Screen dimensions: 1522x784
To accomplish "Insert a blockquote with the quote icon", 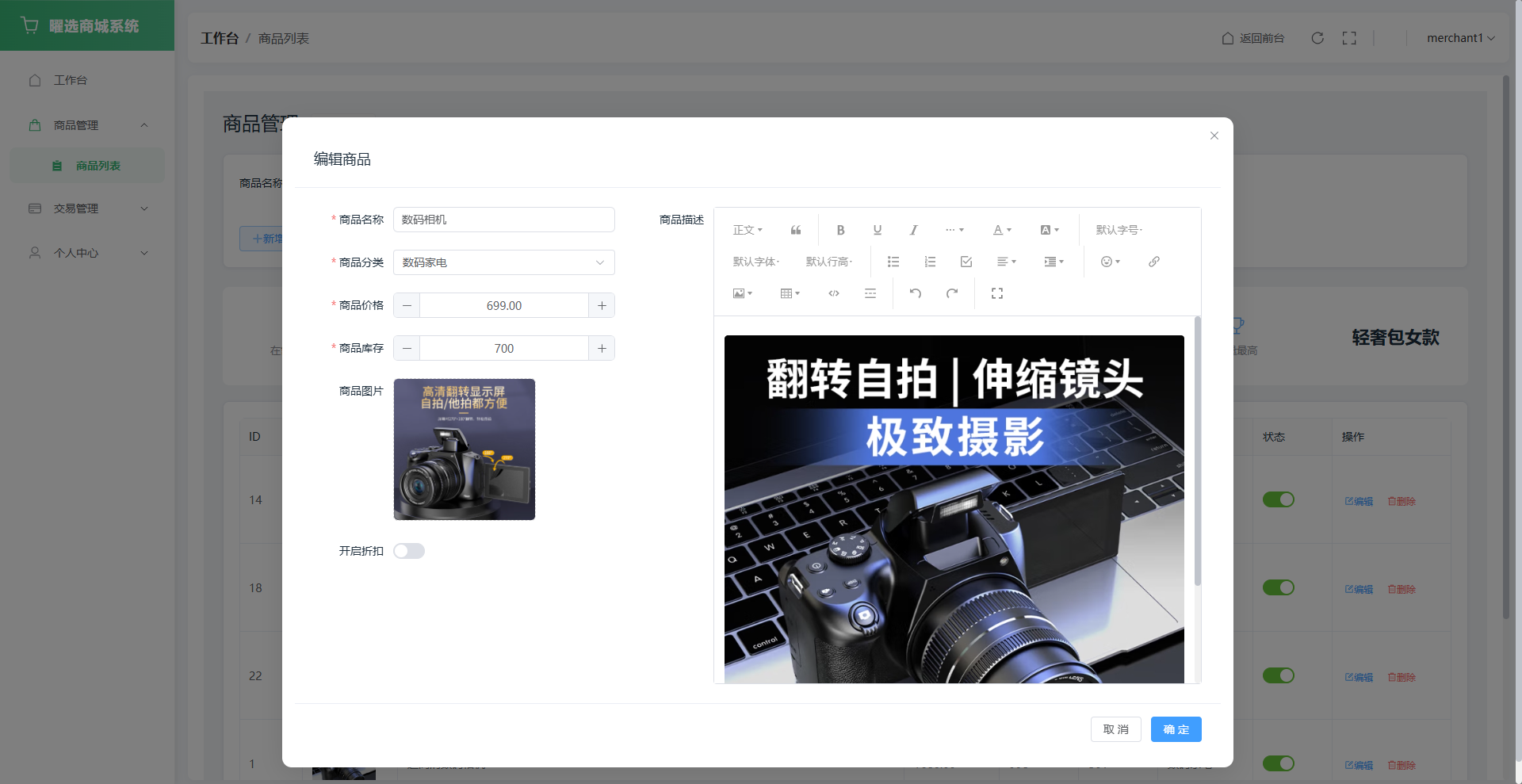I will coord(796,230).
